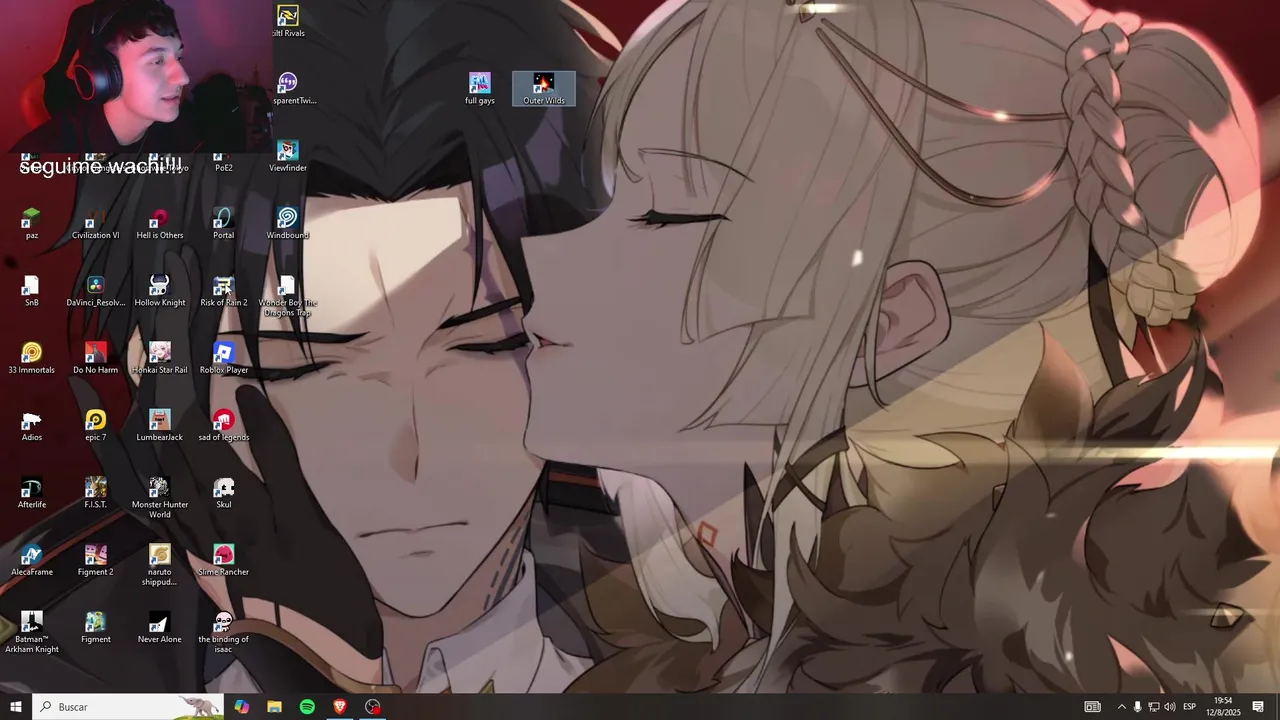Open the Viewfinder game shortcut
The image size is (1280, 720).
tap(288, 157)
